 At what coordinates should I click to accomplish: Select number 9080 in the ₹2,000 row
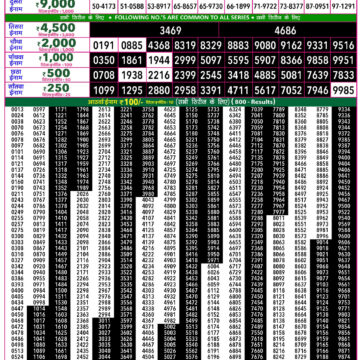(x=265, y=45)
